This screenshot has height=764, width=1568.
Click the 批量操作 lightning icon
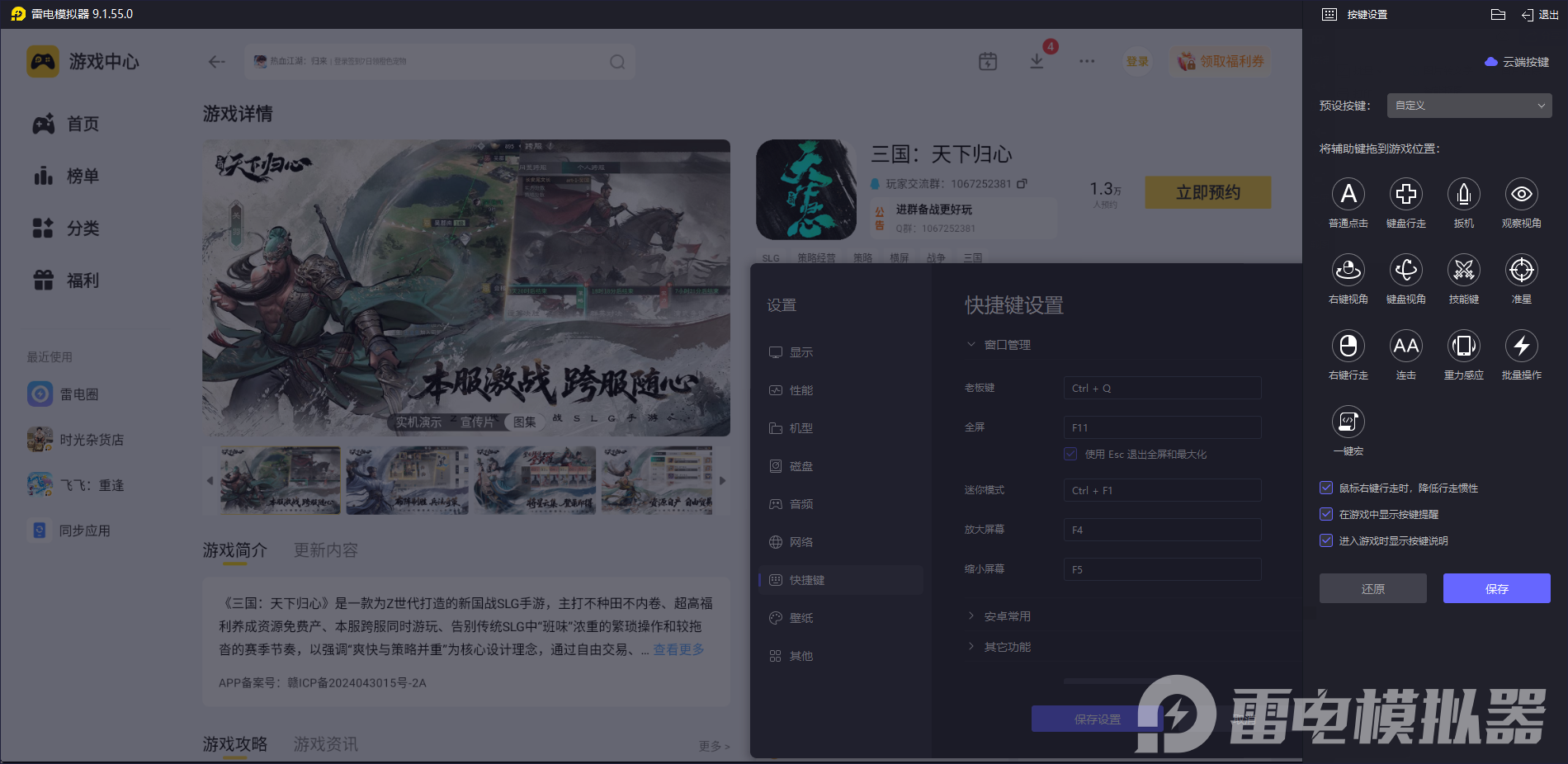[1521, 347]
